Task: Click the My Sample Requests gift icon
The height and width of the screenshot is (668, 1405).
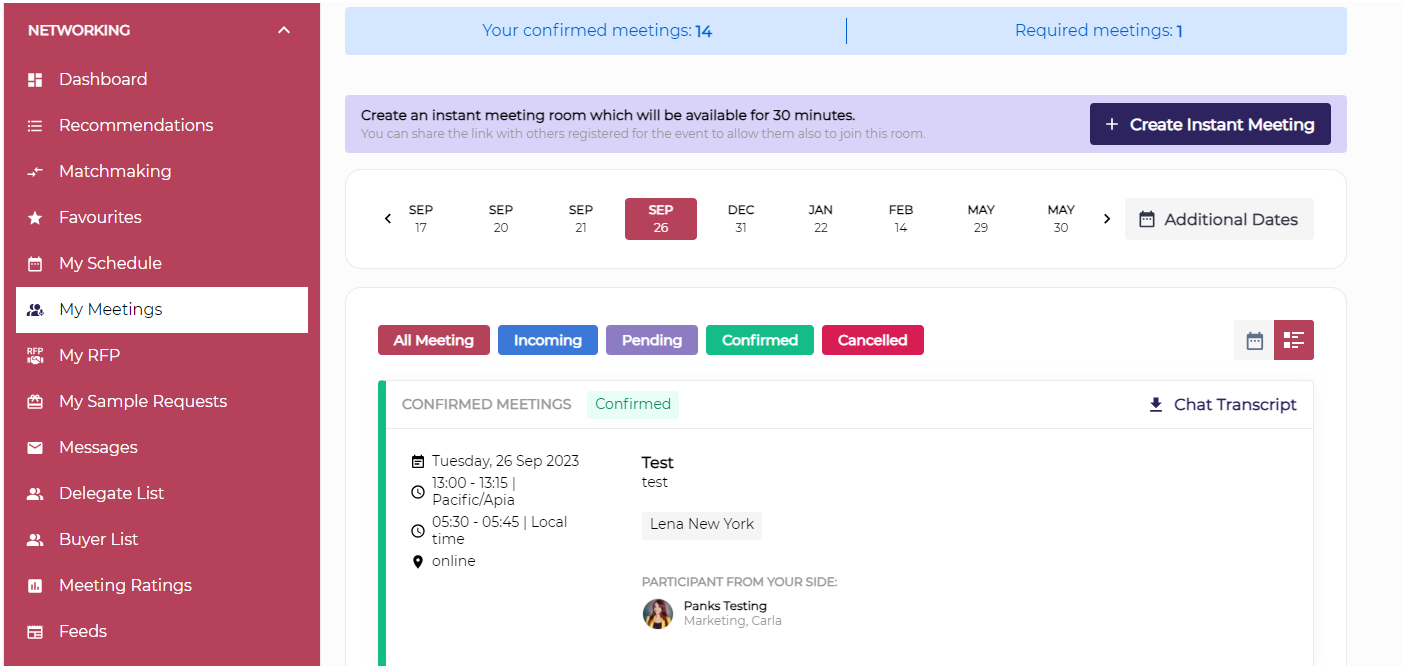Action: [35, 402]
